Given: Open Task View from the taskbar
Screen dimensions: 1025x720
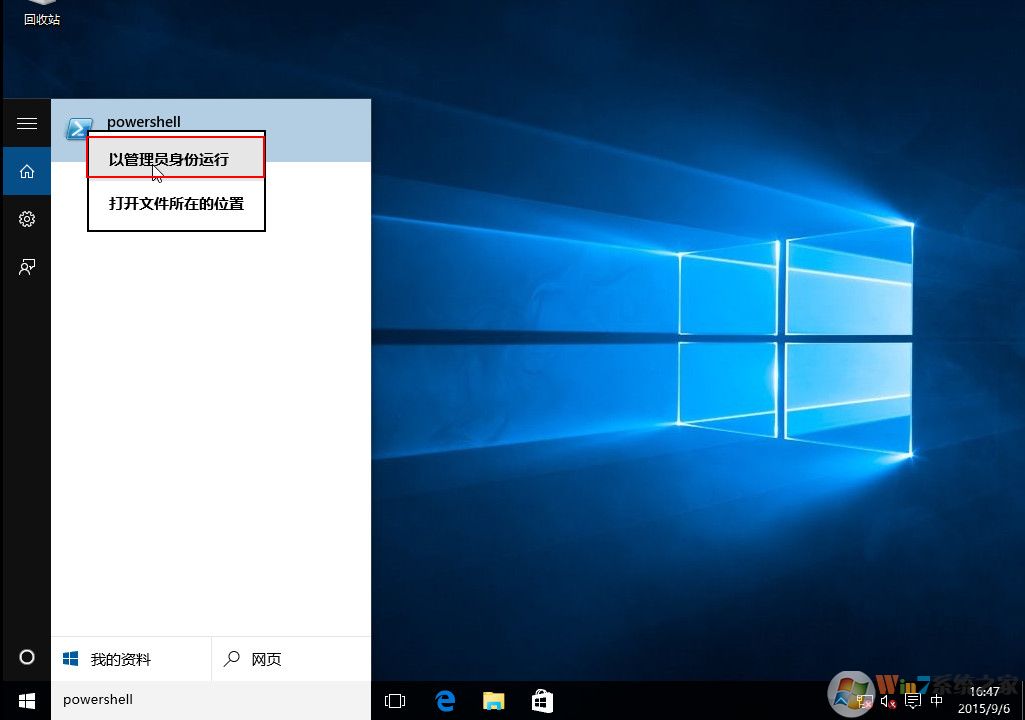Looking at the screenshot, I should pyautogui.click(x=395, y=701).
